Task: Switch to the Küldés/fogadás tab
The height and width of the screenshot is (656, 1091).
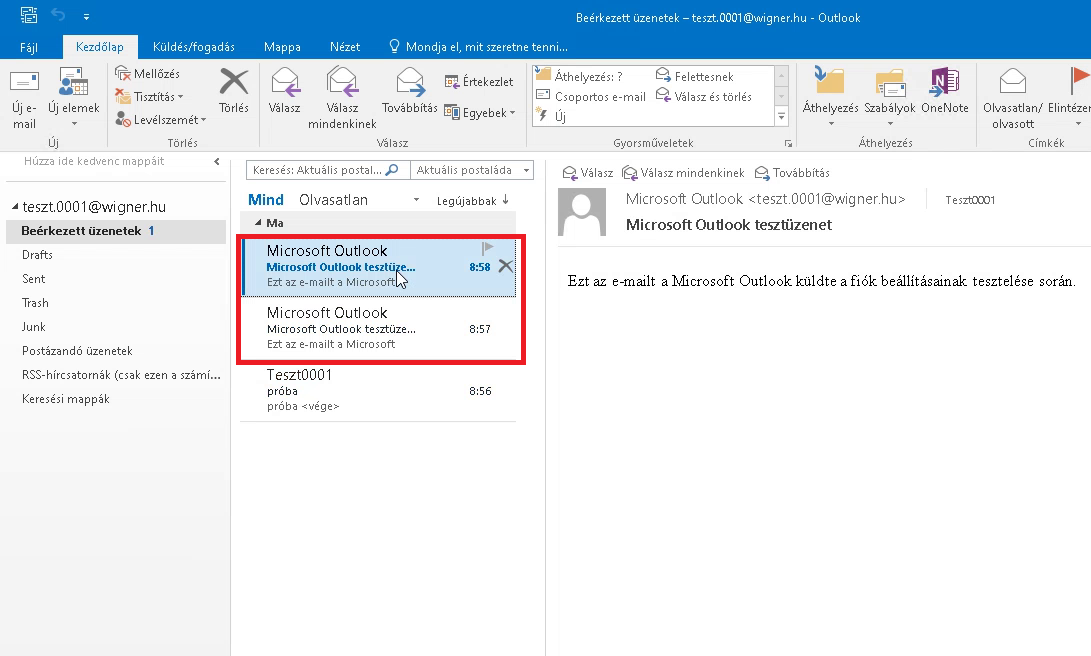Action: point(193,47)
